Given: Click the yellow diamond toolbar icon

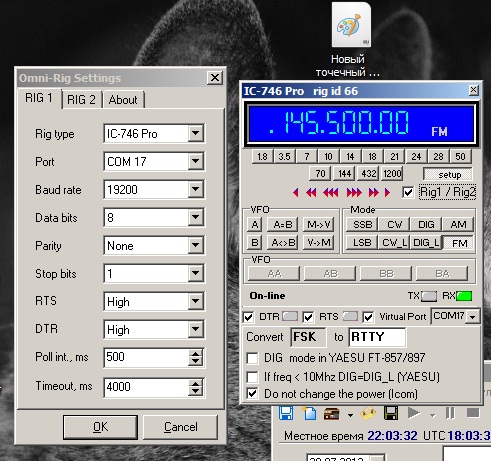Looking at the screenshot, I should click(x=368, y=414).
